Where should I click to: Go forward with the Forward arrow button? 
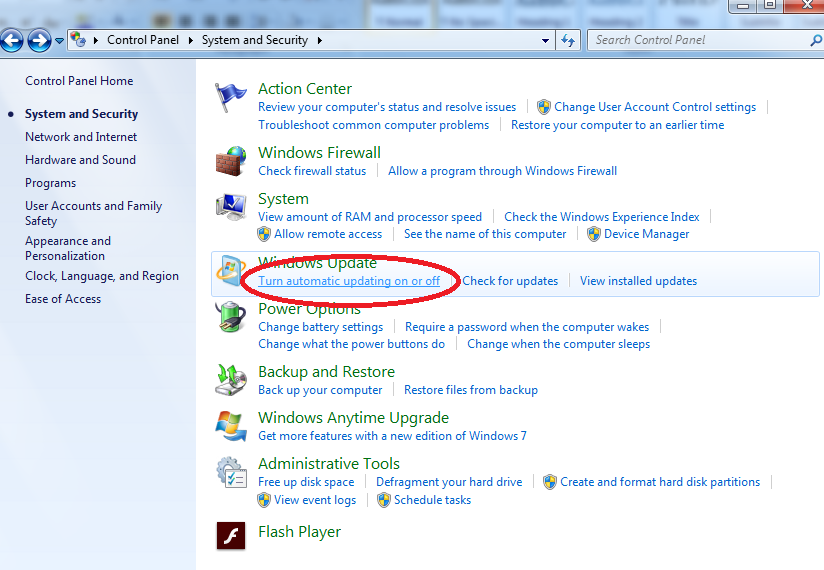39,40
